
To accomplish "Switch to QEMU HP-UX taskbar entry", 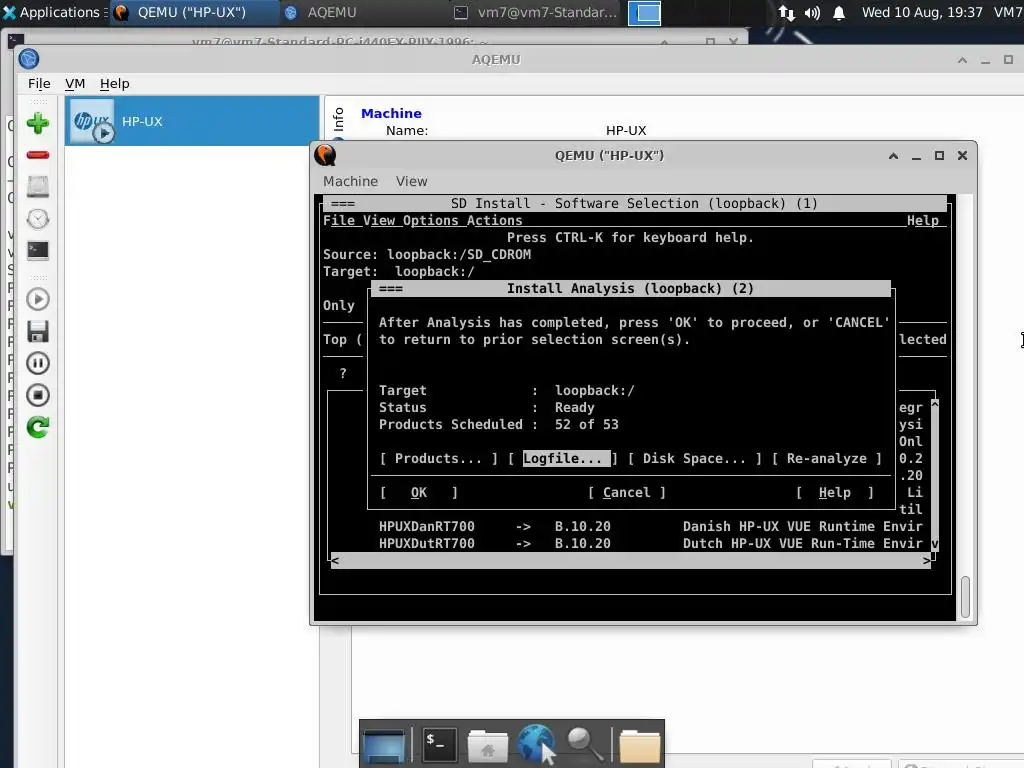I will pos(193,12).
